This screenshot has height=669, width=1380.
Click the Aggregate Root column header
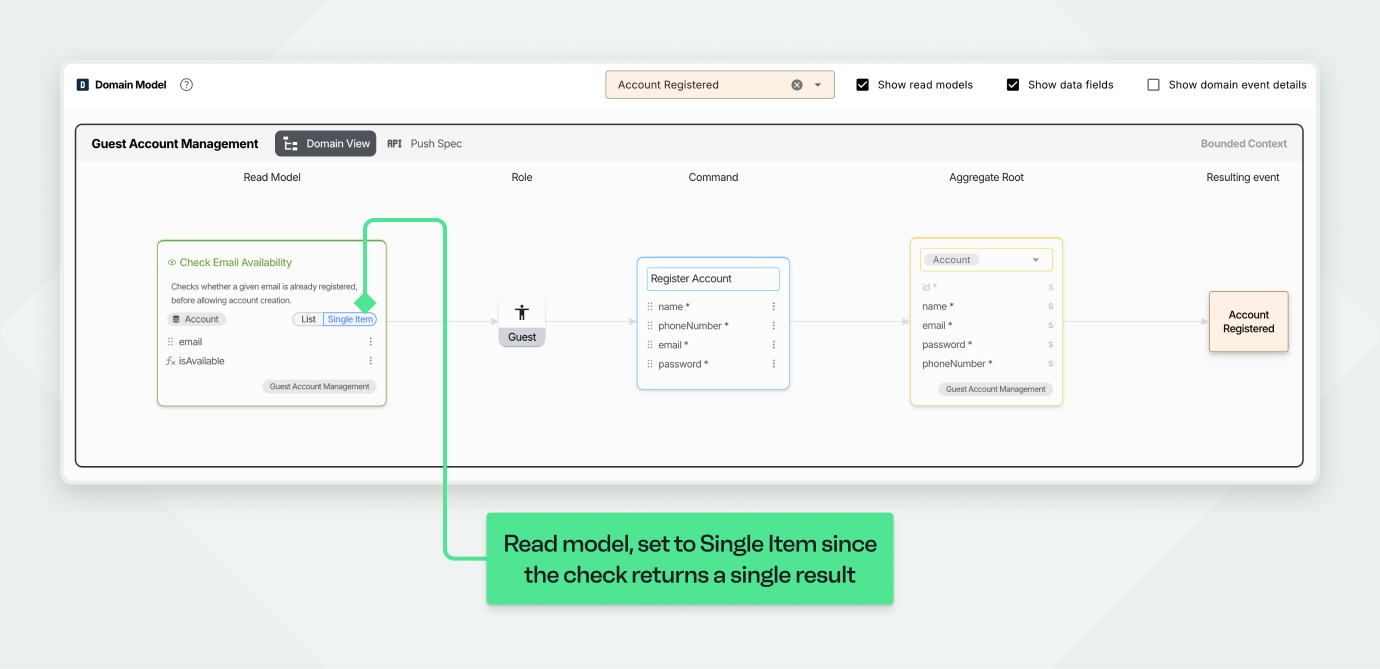pyautogui.click(x=986, y=178)
